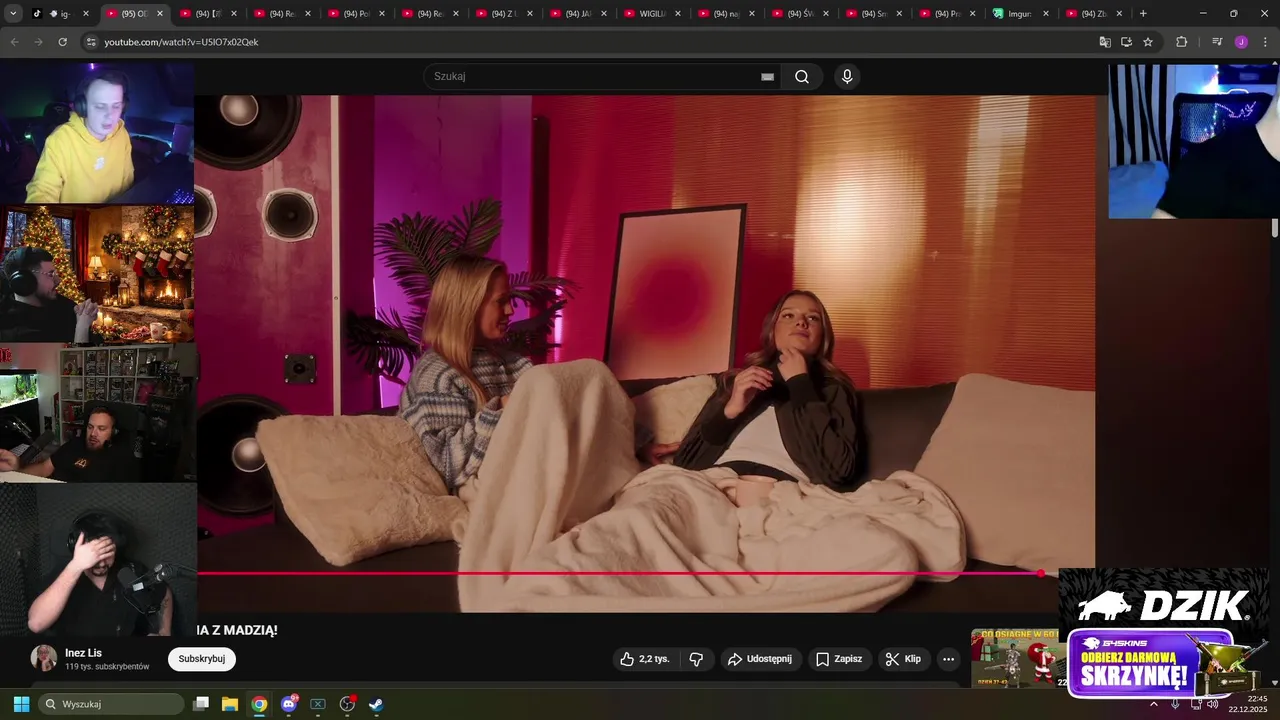1280x720 pixels.
Task: Click the install/cast icon in address bar
Action: point(1126,42)
